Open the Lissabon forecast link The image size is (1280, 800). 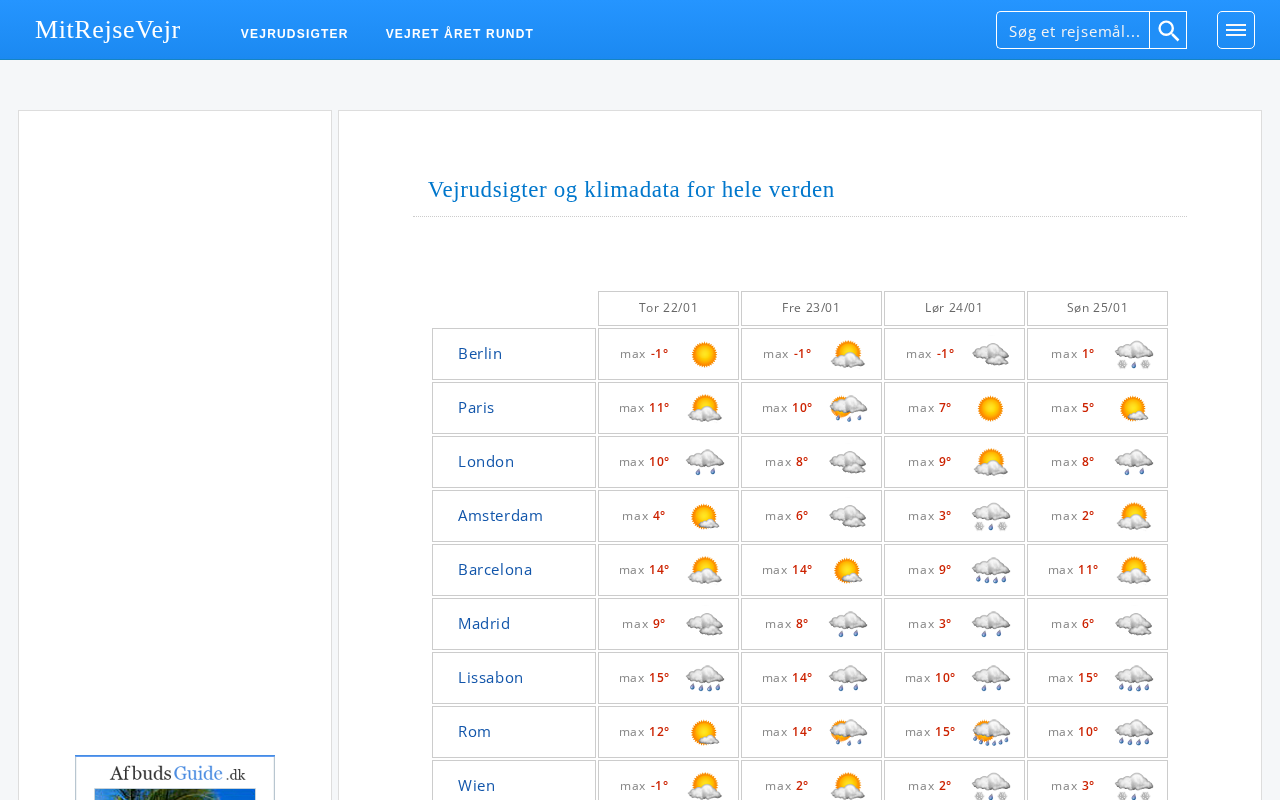[x=490, y=677]
